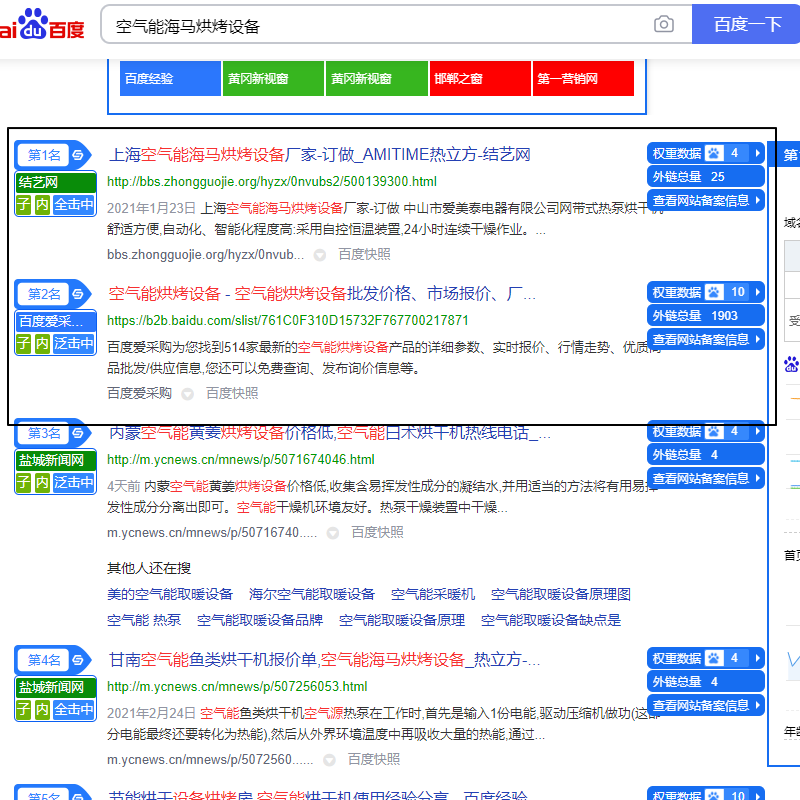Open the Baidu logo homepage link
Screen dimensions: 800x800
[x=42, y=24]
